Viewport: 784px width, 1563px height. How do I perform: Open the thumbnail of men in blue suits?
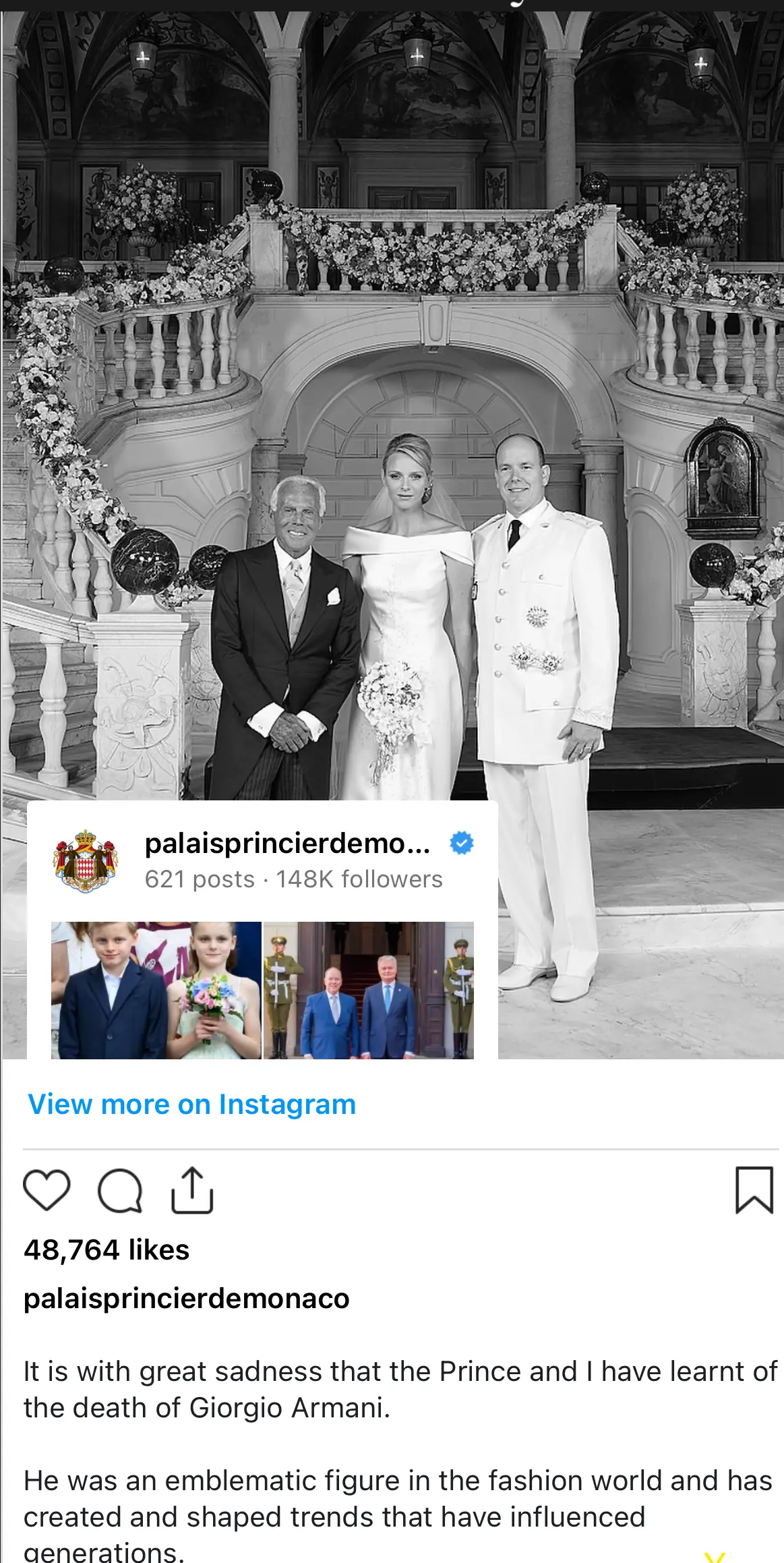pos(369,990)
